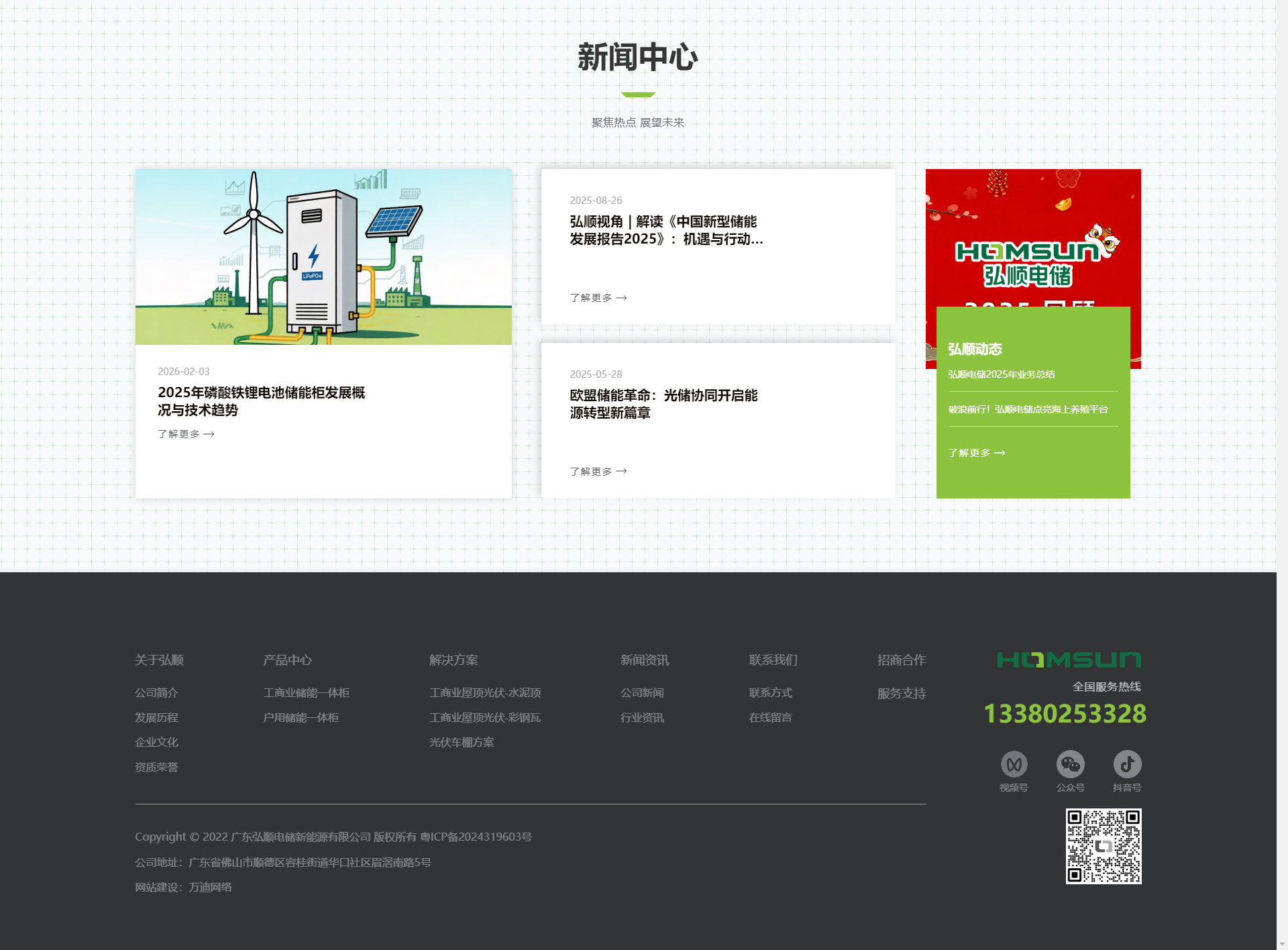Open 粤ICP备2024319603号 registration link
Image resolution: width=1288 pixels, height=950 pixels.
point(476,837)
